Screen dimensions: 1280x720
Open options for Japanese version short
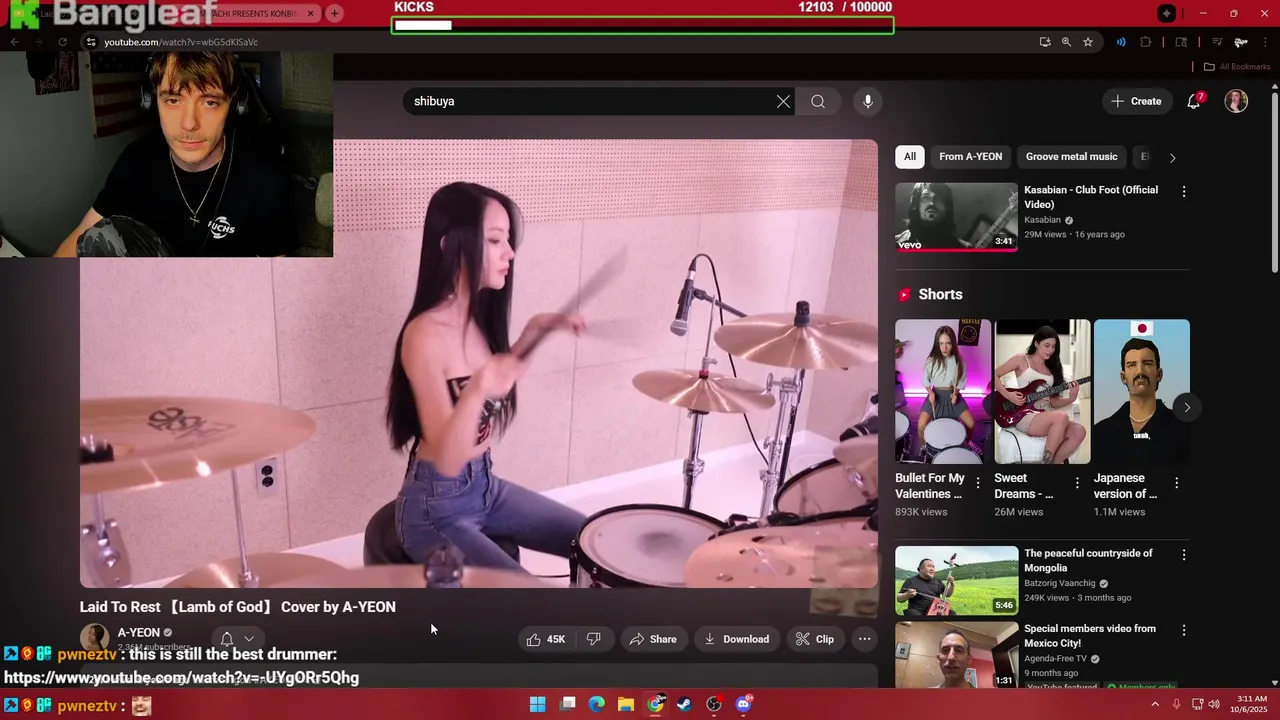pos(1176,483)
